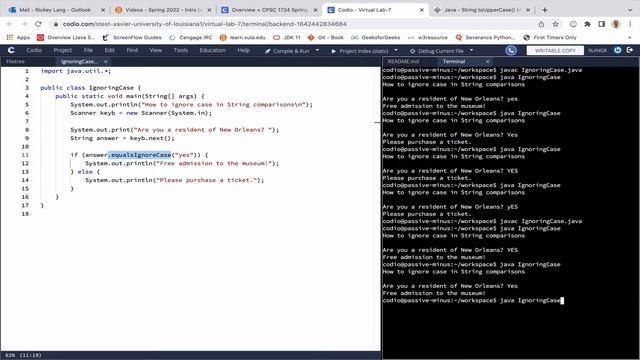Open the Apps bookmark shortcut

click(x=18, y=38)
